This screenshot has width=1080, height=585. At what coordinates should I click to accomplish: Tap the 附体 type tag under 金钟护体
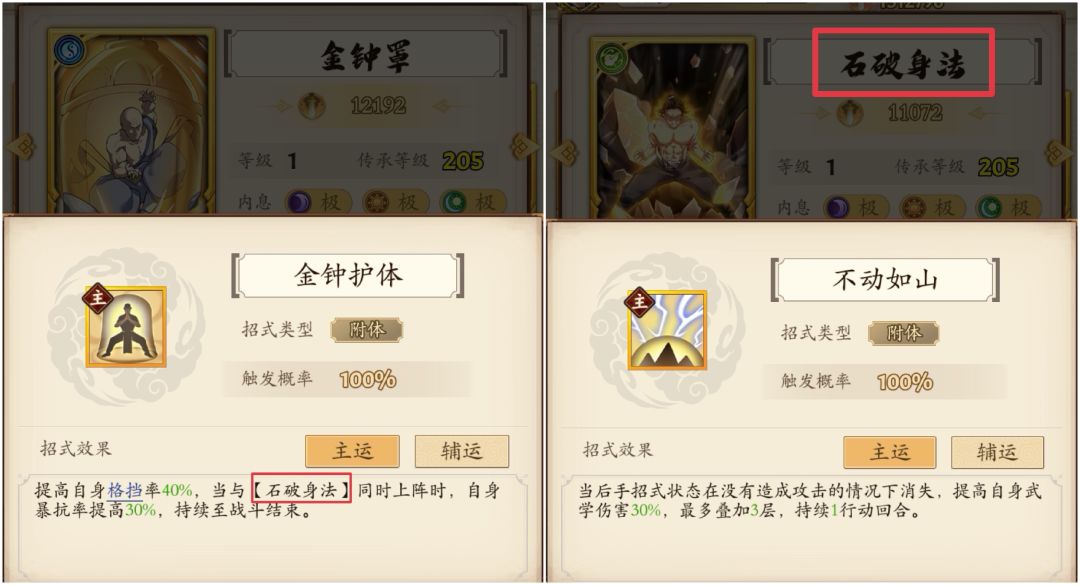(x=366, y=330)
